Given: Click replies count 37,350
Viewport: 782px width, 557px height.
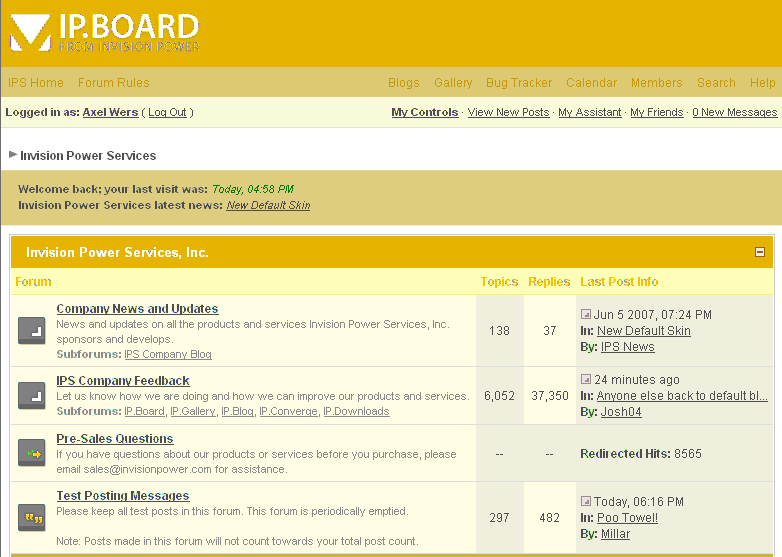Looking at the screenshot, I should (x=550, y=396).
